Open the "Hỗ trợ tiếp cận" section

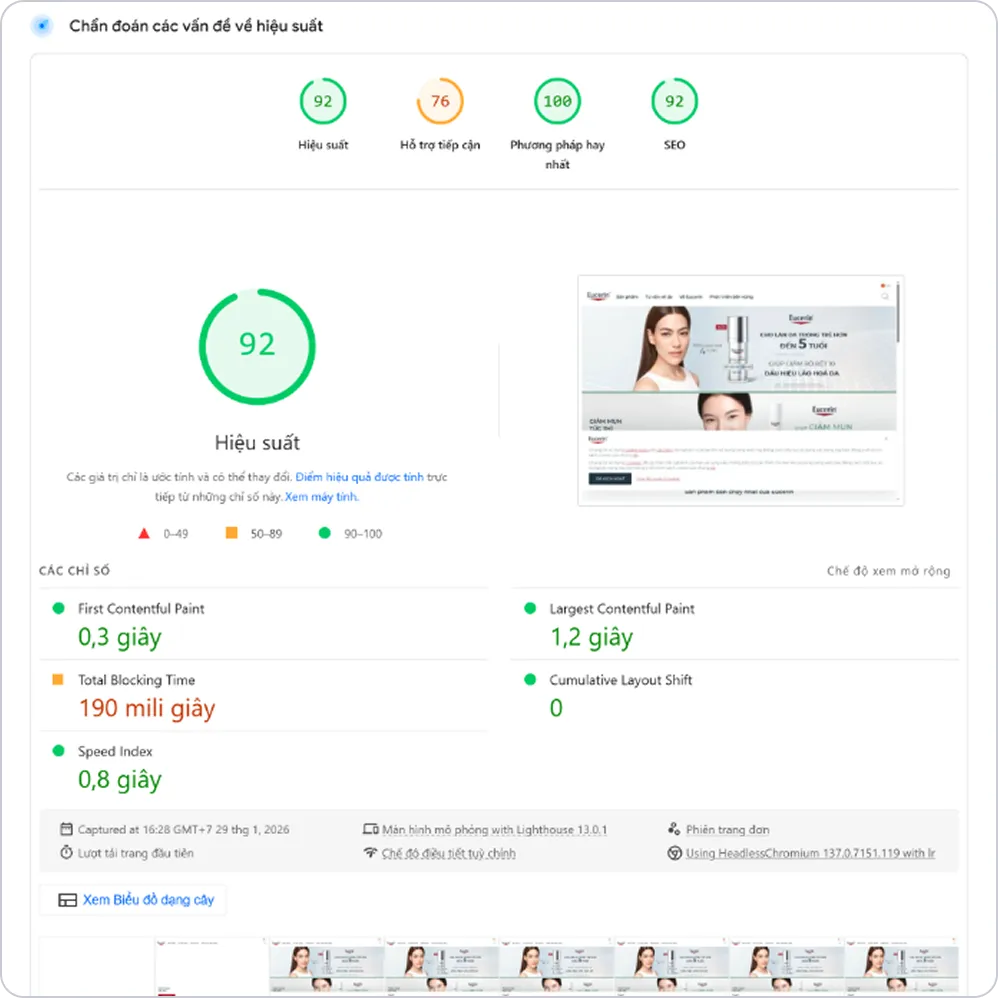(x=440, y=101)
